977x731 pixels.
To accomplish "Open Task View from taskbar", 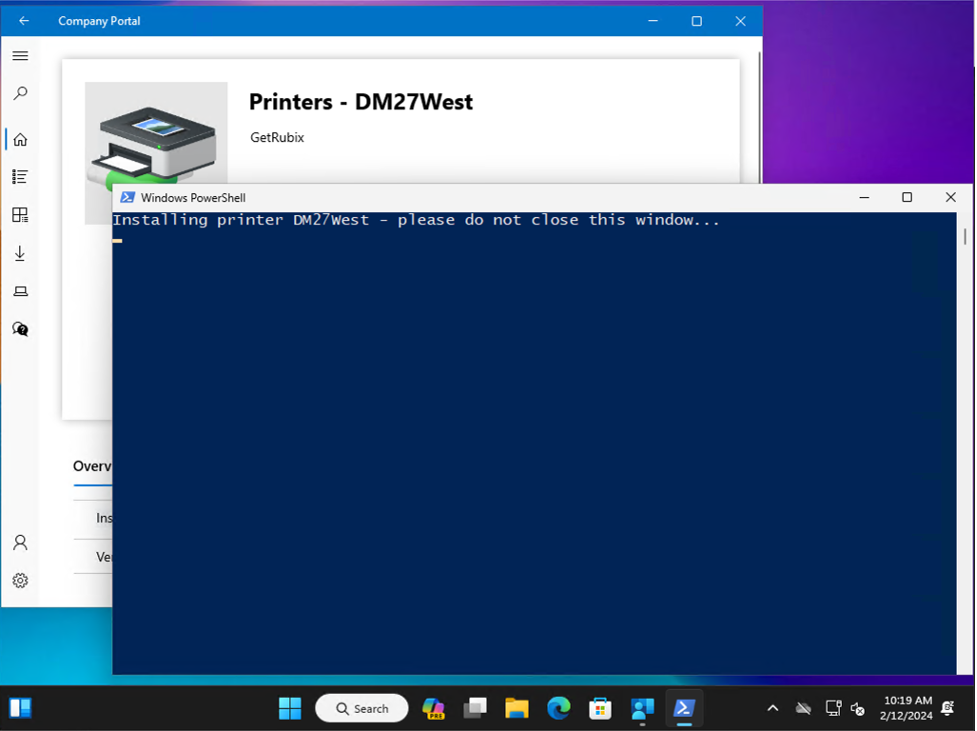I will coord(475,708).
